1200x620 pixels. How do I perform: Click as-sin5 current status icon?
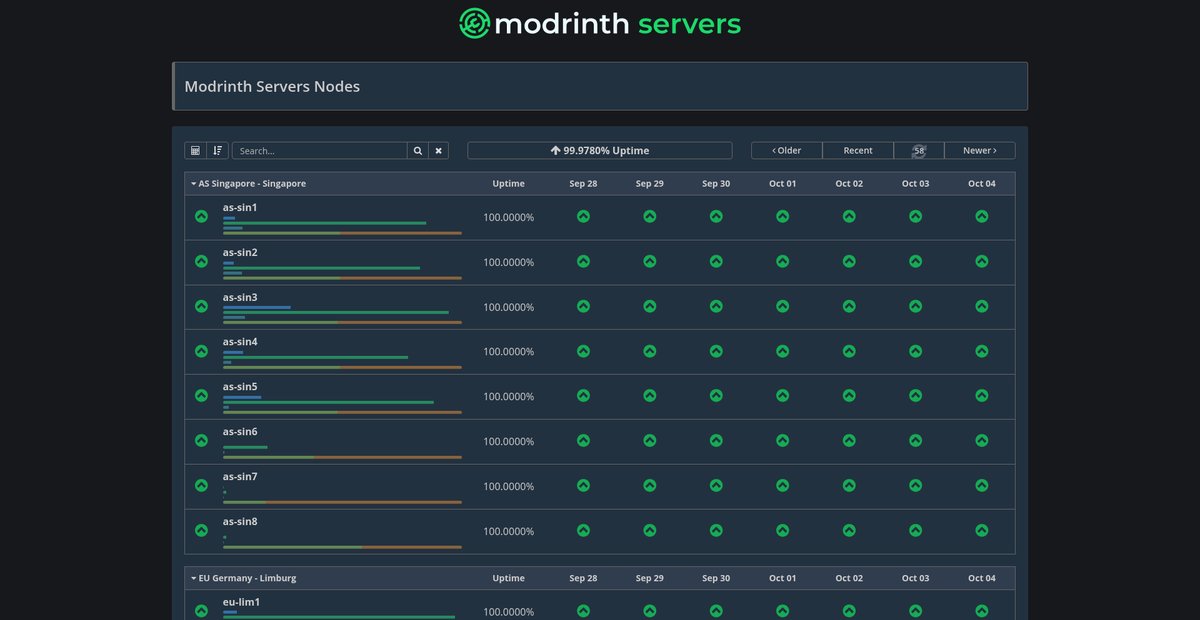201,396
